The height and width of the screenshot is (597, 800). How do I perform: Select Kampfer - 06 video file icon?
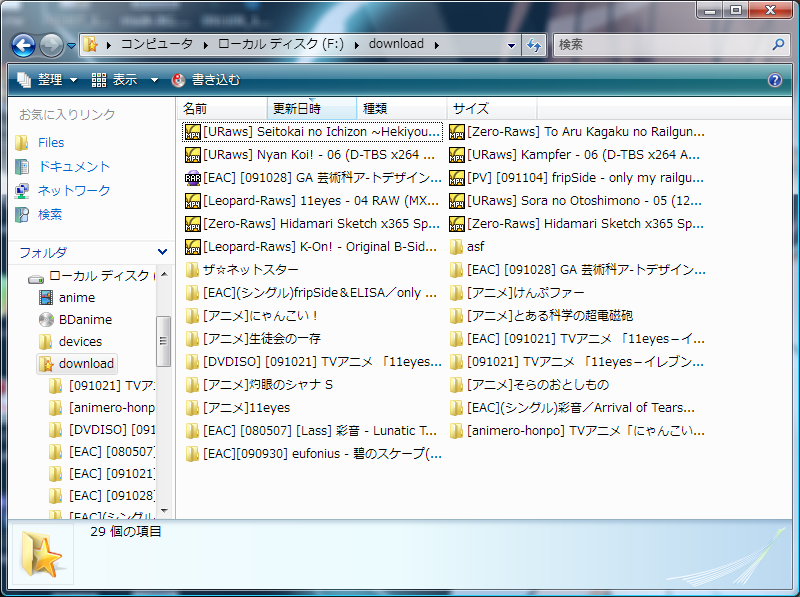coord(457,155)
